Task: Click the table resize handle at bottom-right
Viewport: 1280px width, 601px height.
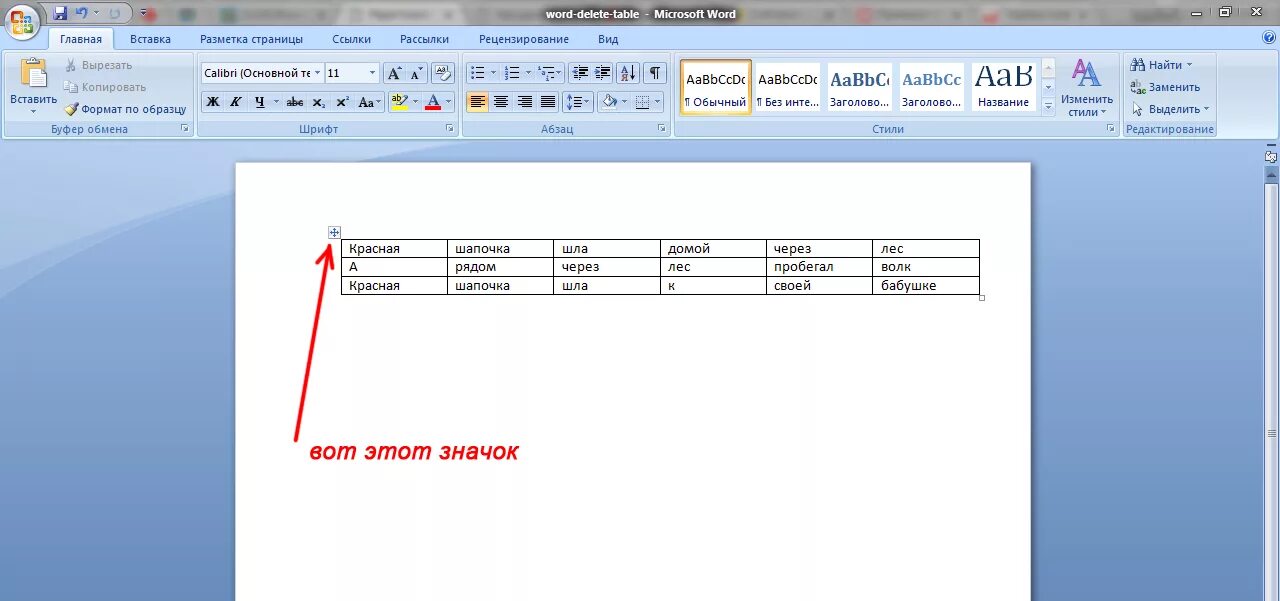Action: click(982, 297)
